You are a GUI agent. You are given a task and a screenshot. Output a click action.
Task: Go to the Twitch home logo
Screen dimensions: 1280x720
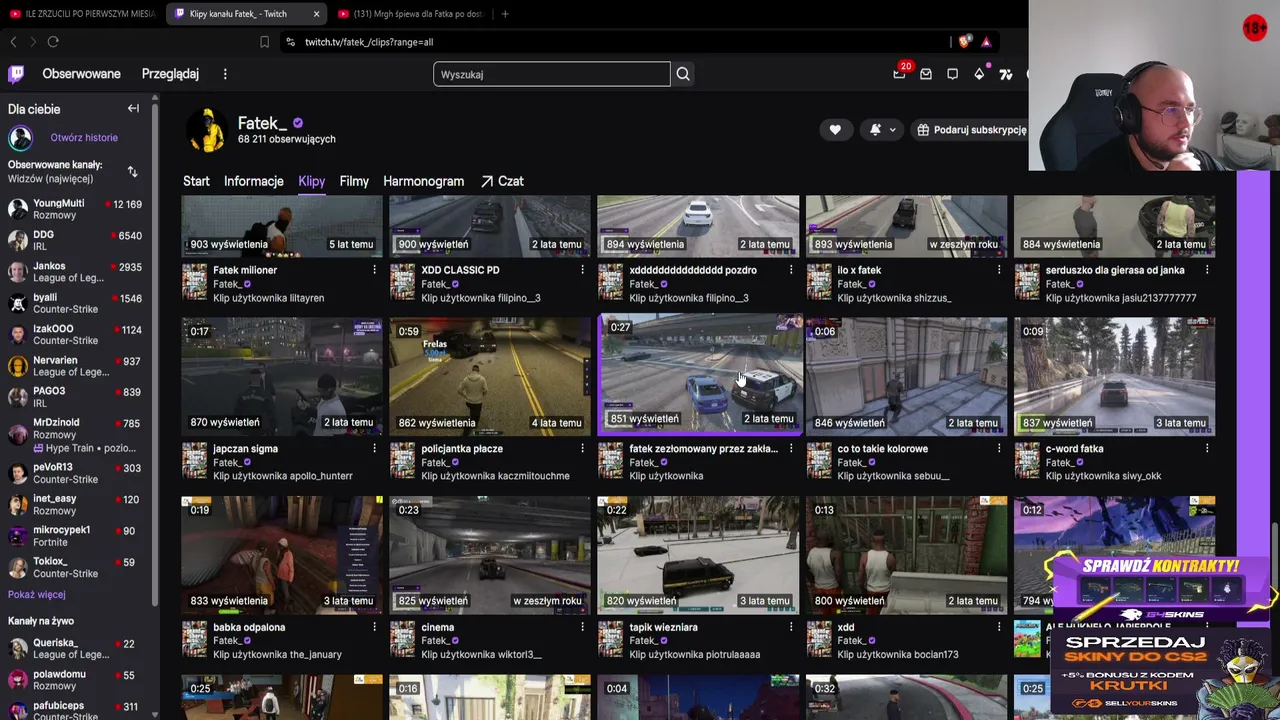(x=16, y=74)
